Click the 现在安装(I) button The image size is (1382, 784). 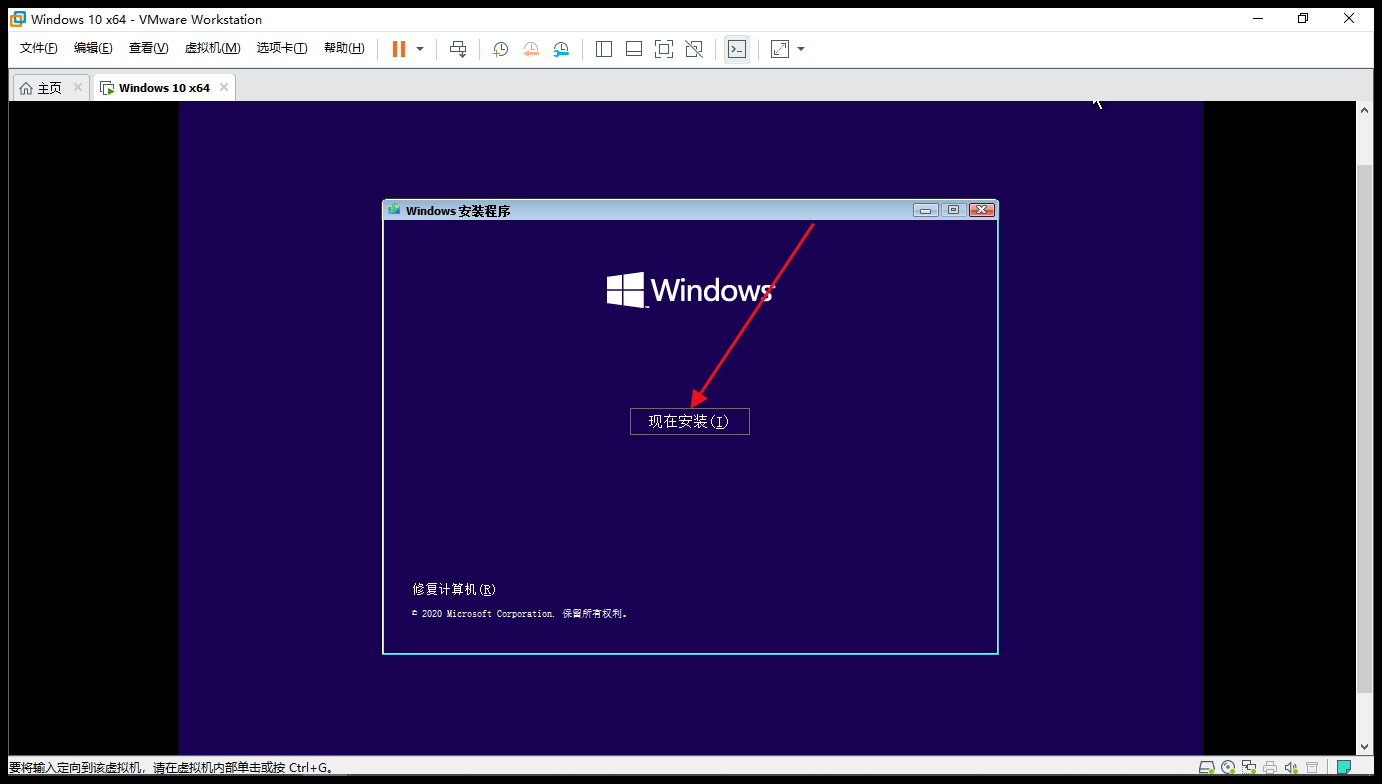coord(690,421)
